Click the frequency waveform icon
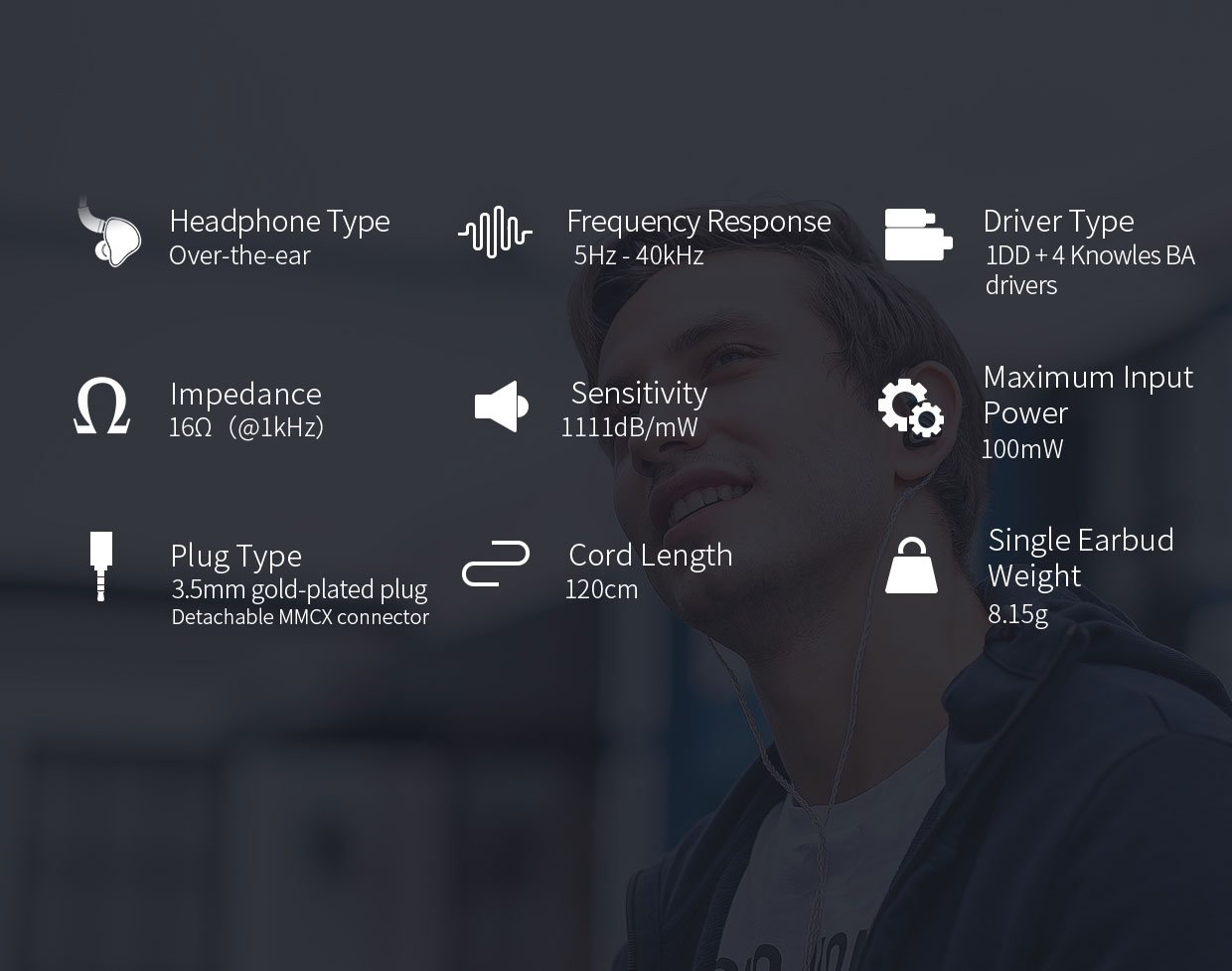This screenshot has height=971, width=1232. 495,233
